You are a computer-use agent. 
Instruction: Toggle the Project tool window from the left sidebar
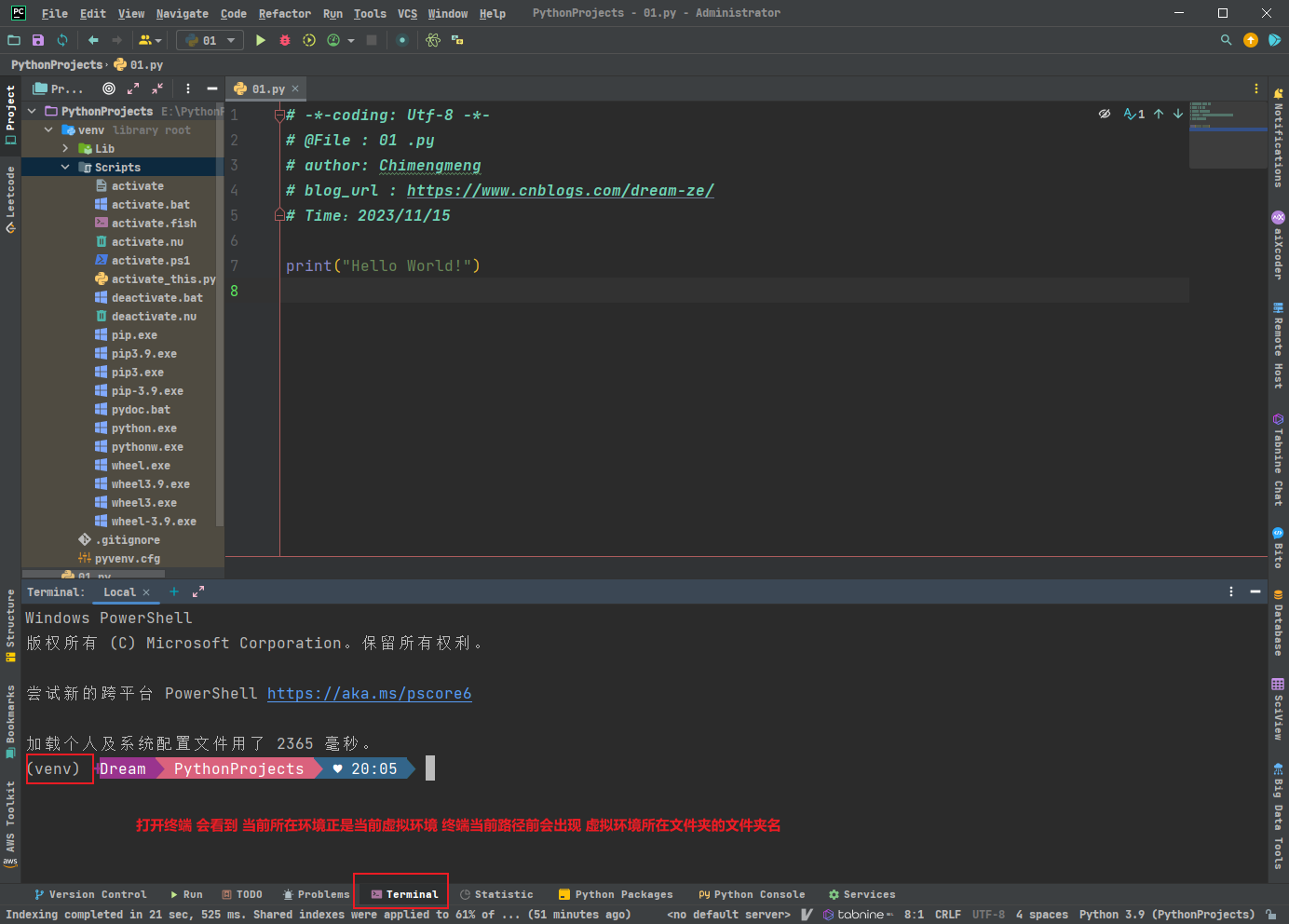10,115
